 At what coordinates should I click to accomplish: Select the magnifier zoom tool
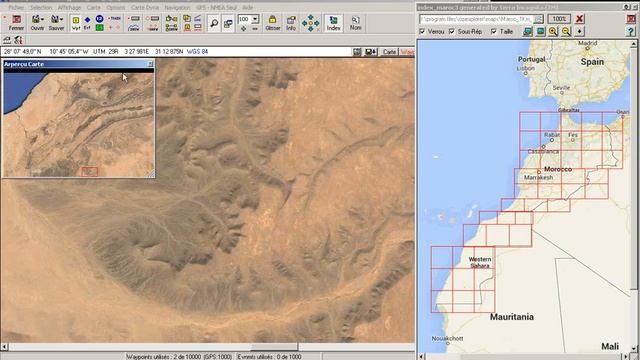pos(214,23)
